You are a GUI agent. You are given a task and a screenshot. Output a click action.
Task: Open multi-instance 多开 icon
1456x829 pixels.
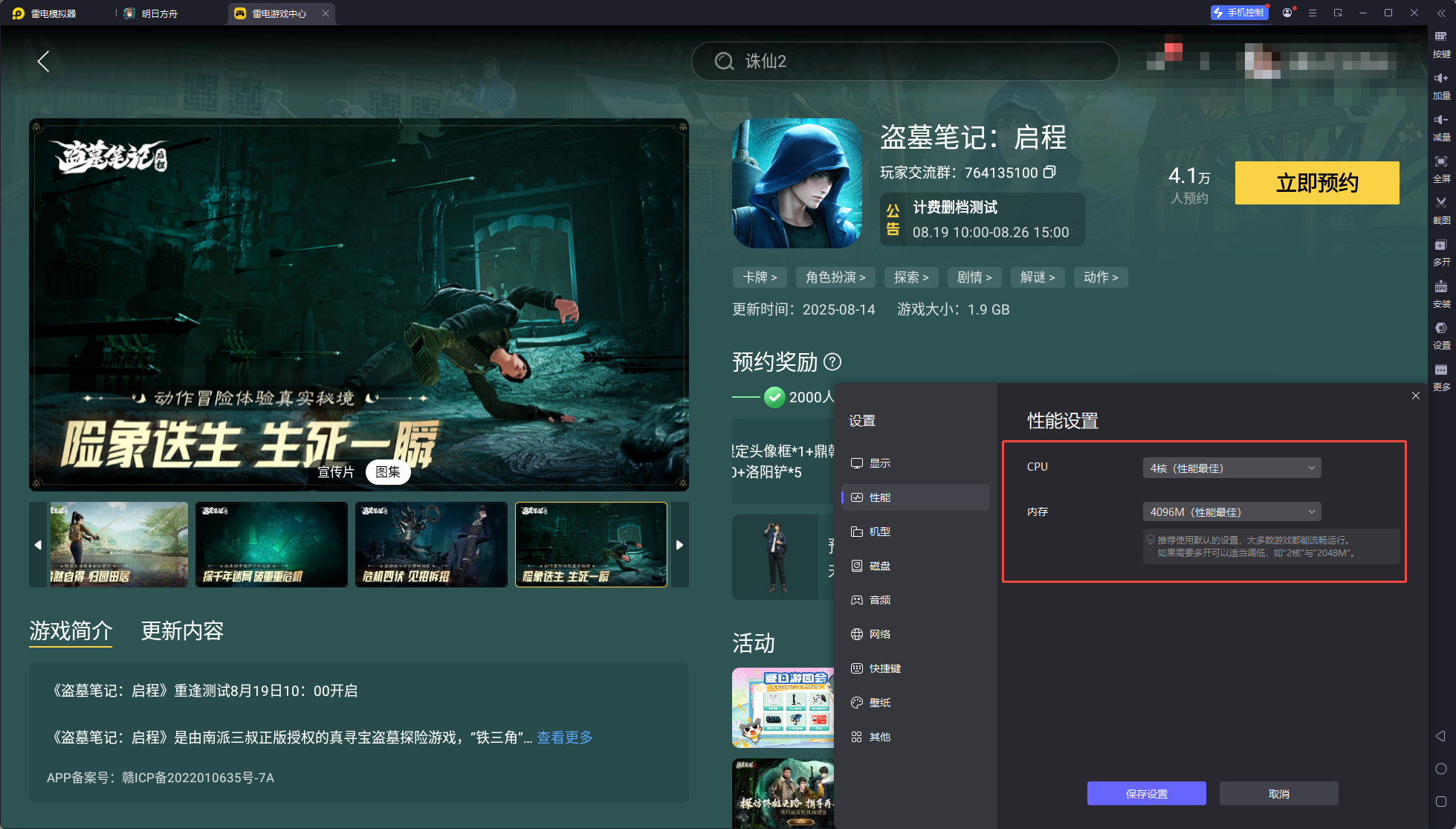[x=1441, y=253]
